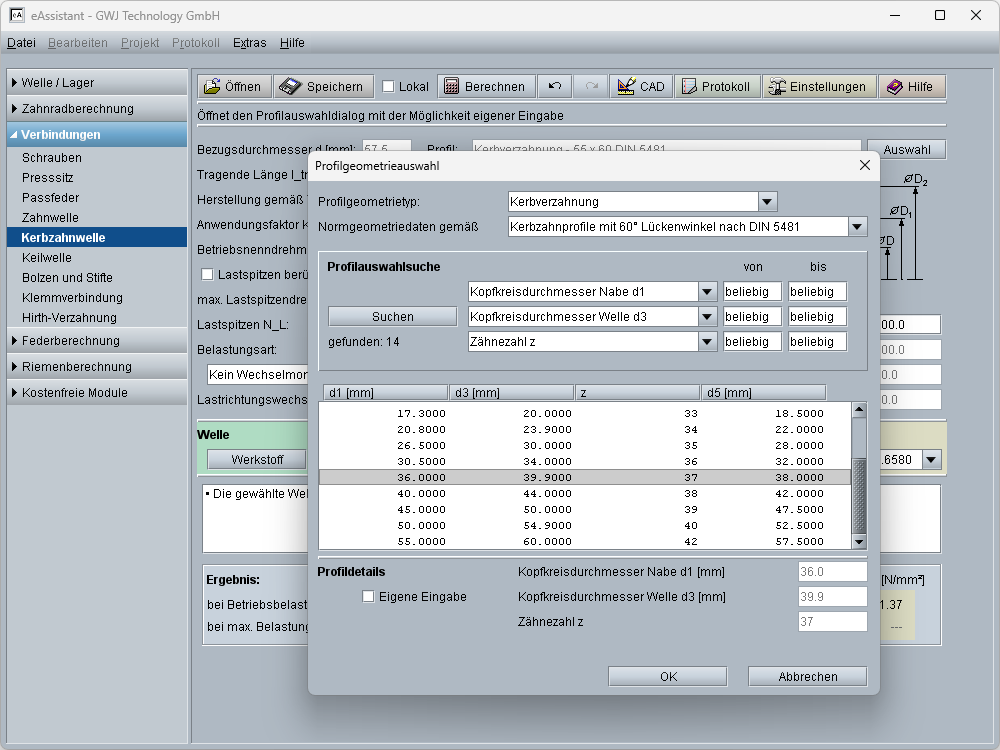Open the Datei menu
The width and height of the screenshot is (1000, 750).
click(x=21, y=43)
